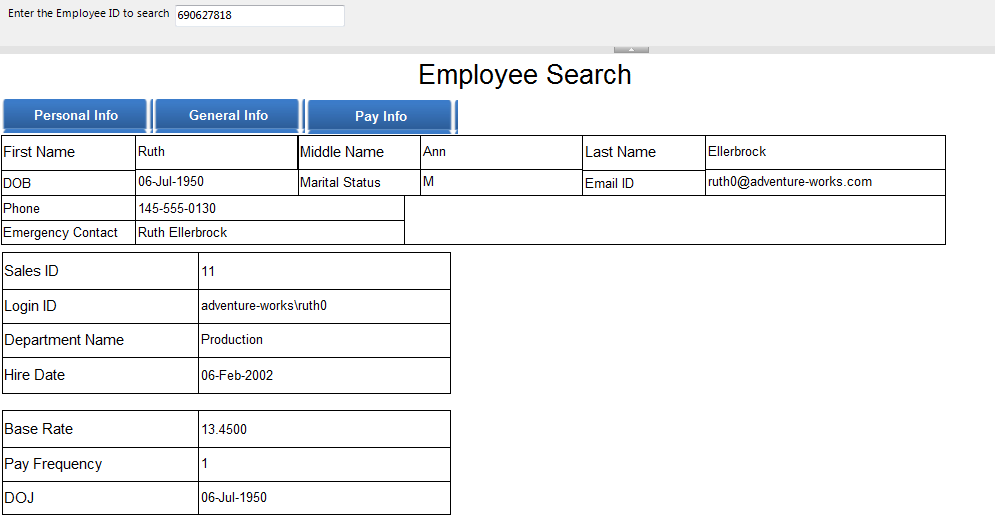Click Department Name value Production

(x=232, y=340)
